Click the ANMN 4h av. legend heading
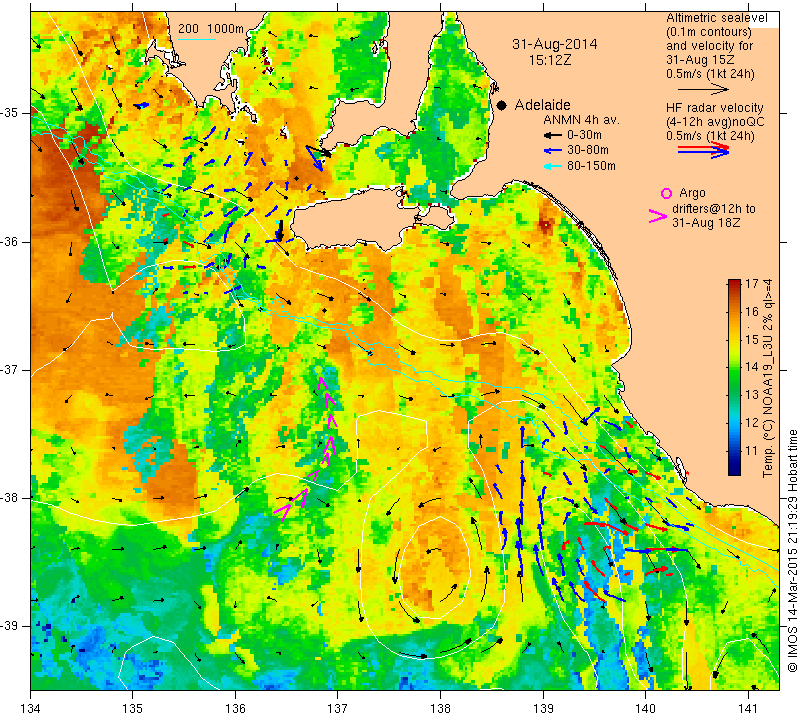 coord(581,120)
